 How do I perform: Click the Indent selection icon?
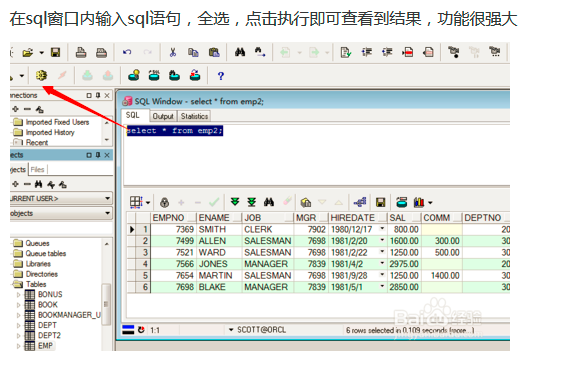click(367, 52)
